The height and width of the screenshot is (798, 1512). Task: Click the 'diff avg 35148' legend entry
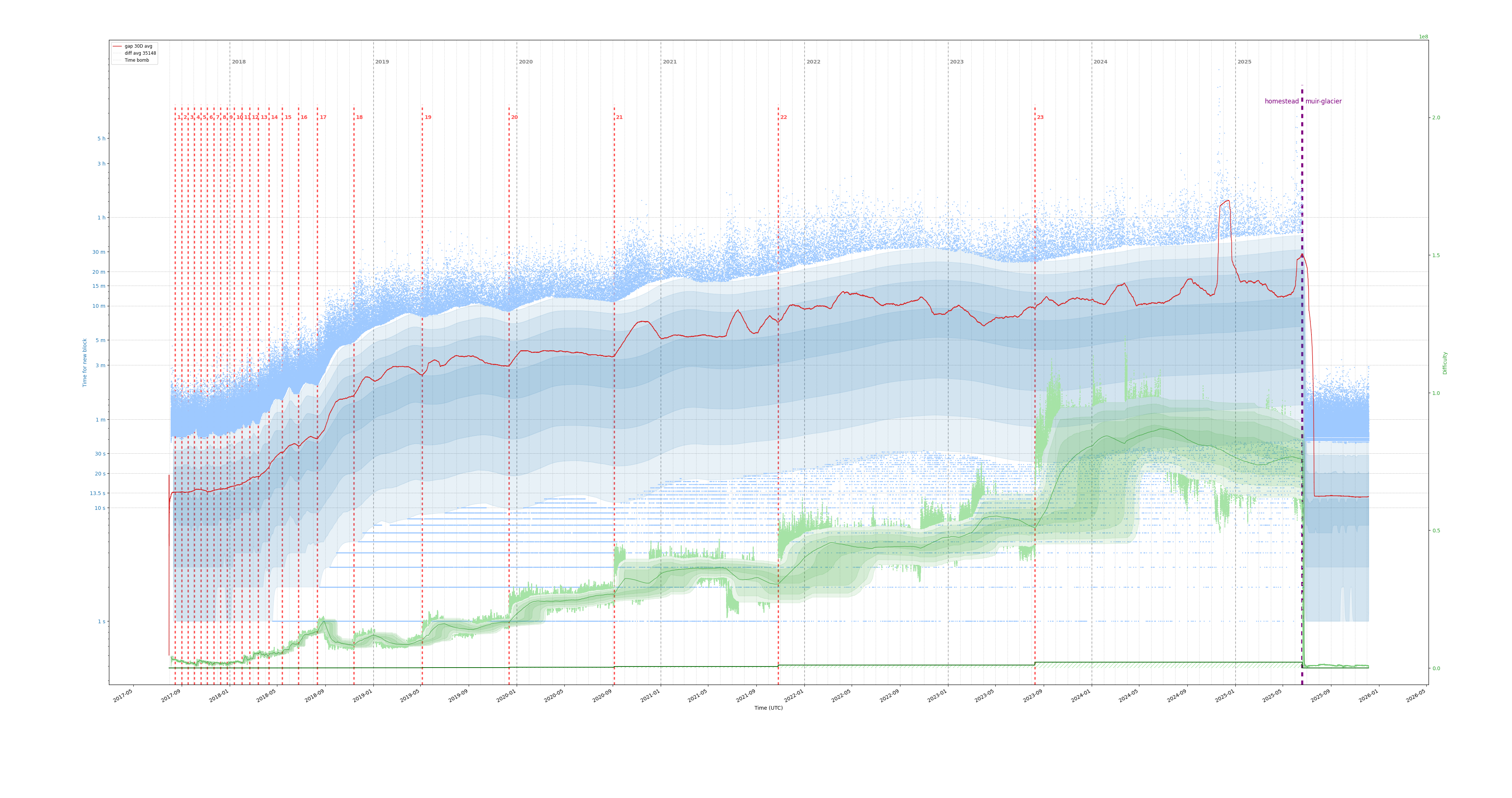(140, 54)
